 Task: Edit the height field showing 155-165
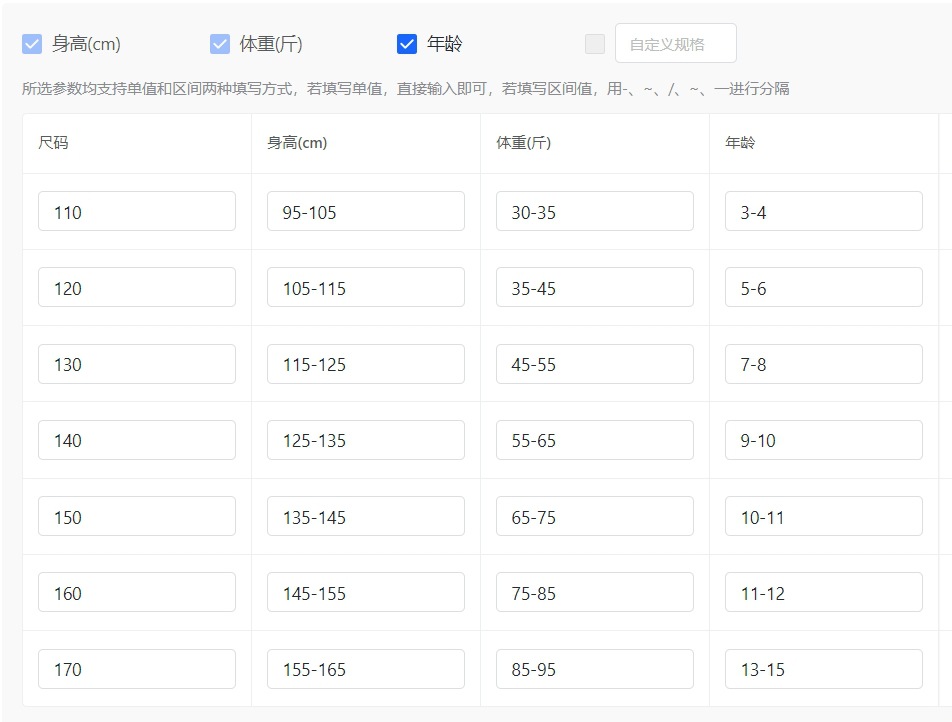point(366,669)
